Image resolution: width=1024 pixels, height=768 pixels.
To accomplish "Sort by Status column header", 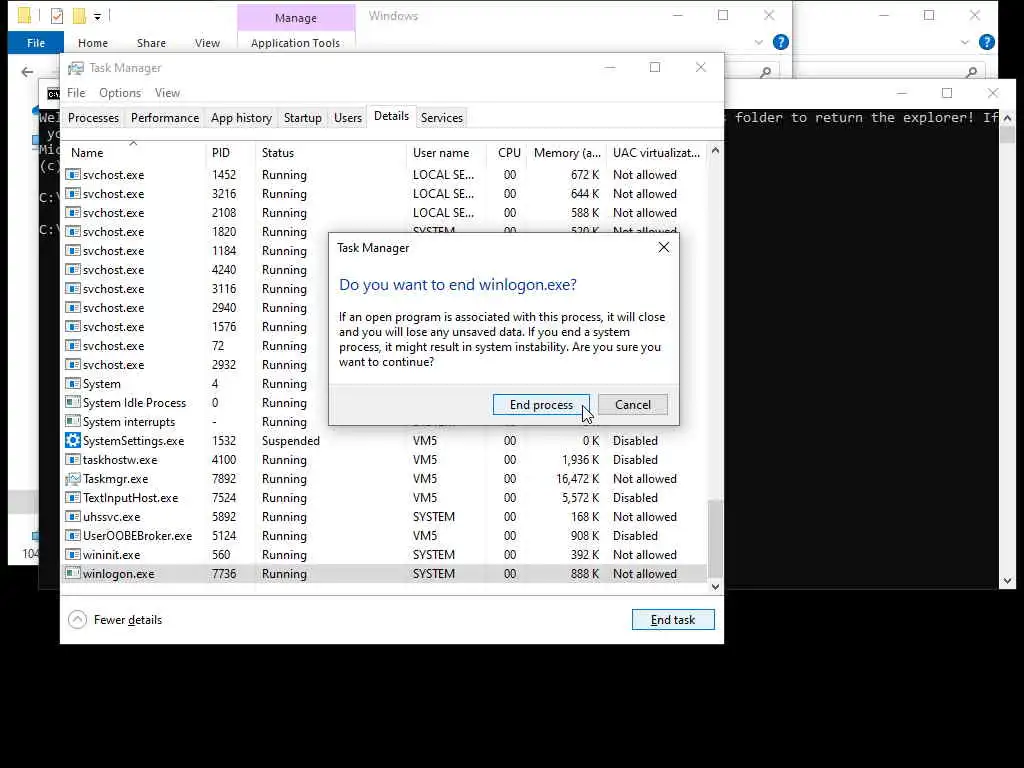I will pyautogui.click(x=330, y=153).
